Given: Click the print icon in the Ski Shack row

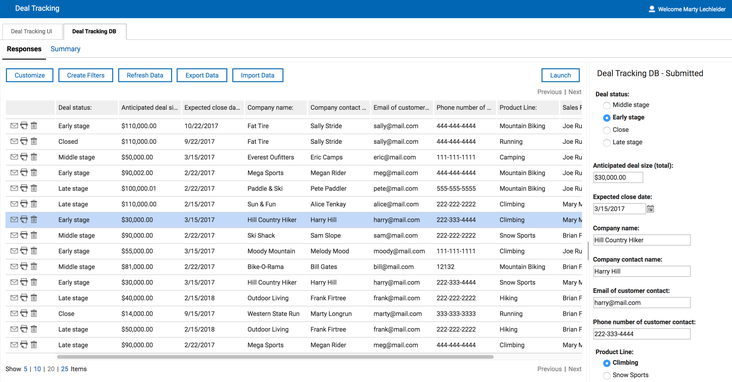Looking at the screenshot, I should coord(24,235).
